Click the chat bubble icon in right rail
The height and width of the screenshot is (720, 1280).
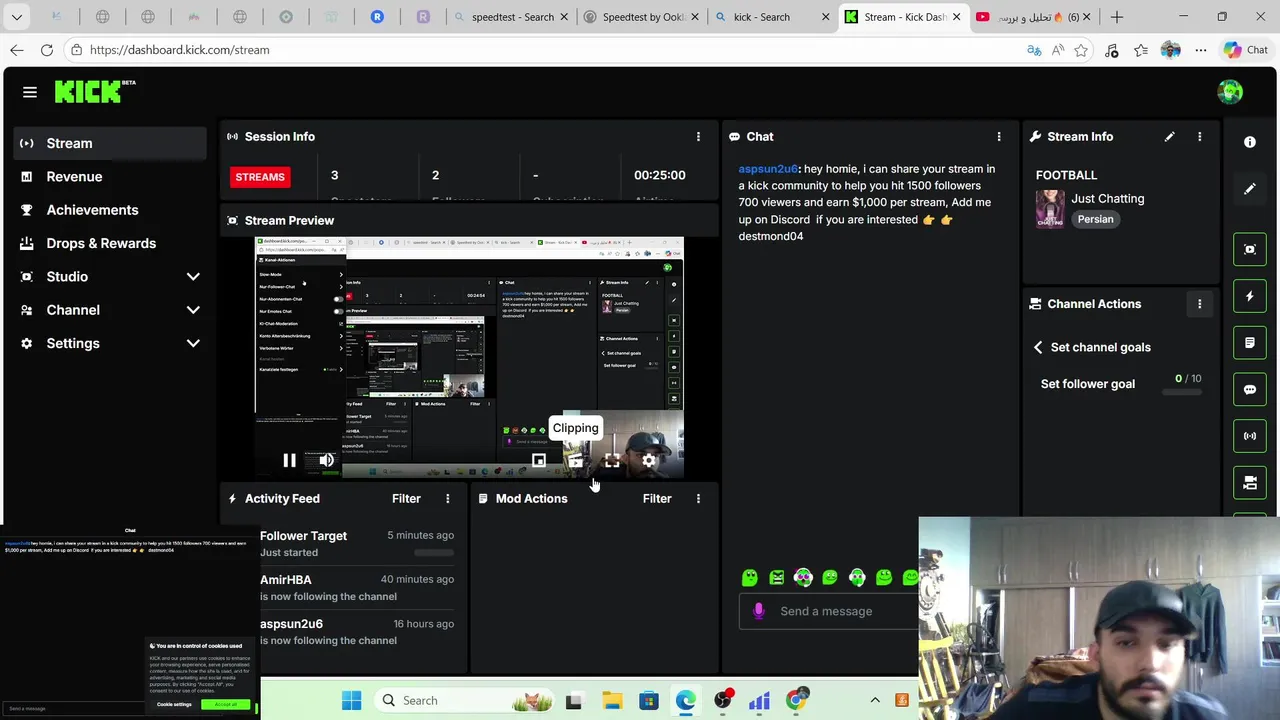pos(1249,390)
